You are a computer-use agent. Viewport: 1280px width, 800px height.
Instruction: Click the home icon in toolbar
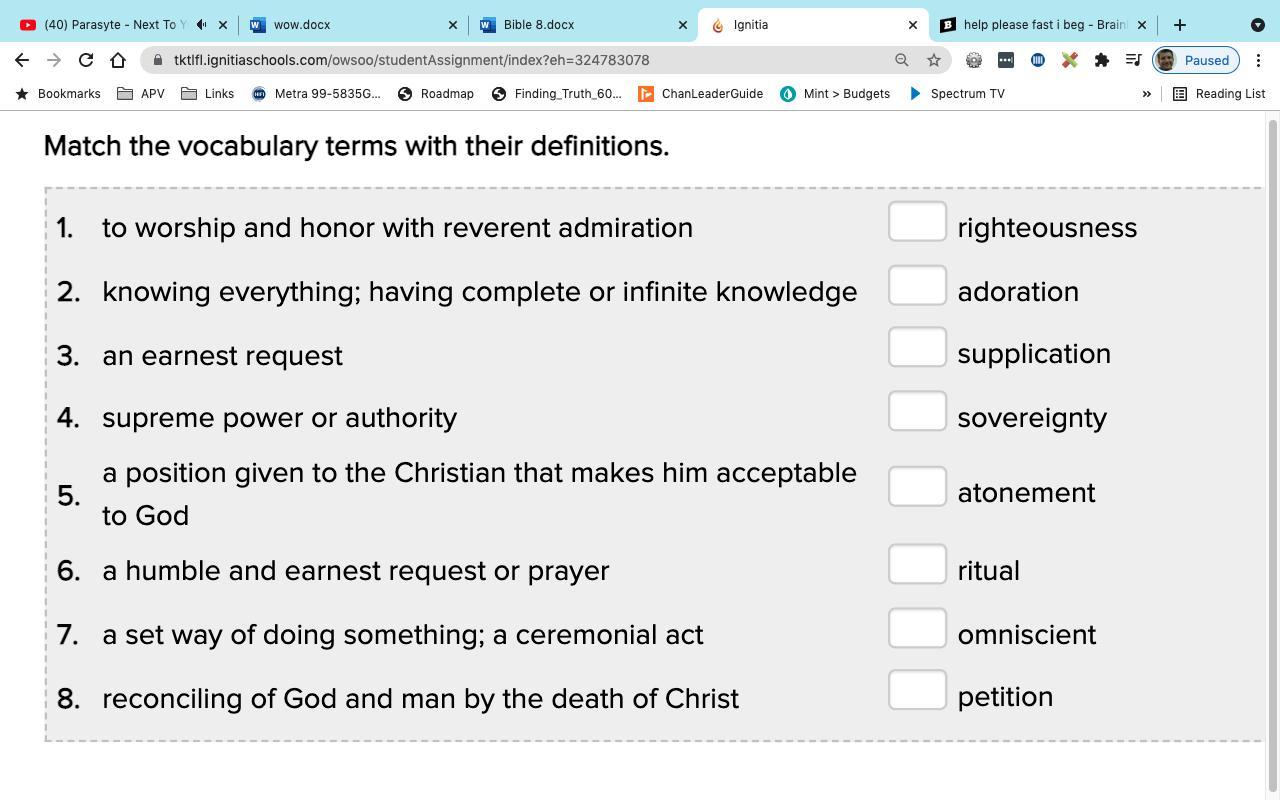click(118, 60)
